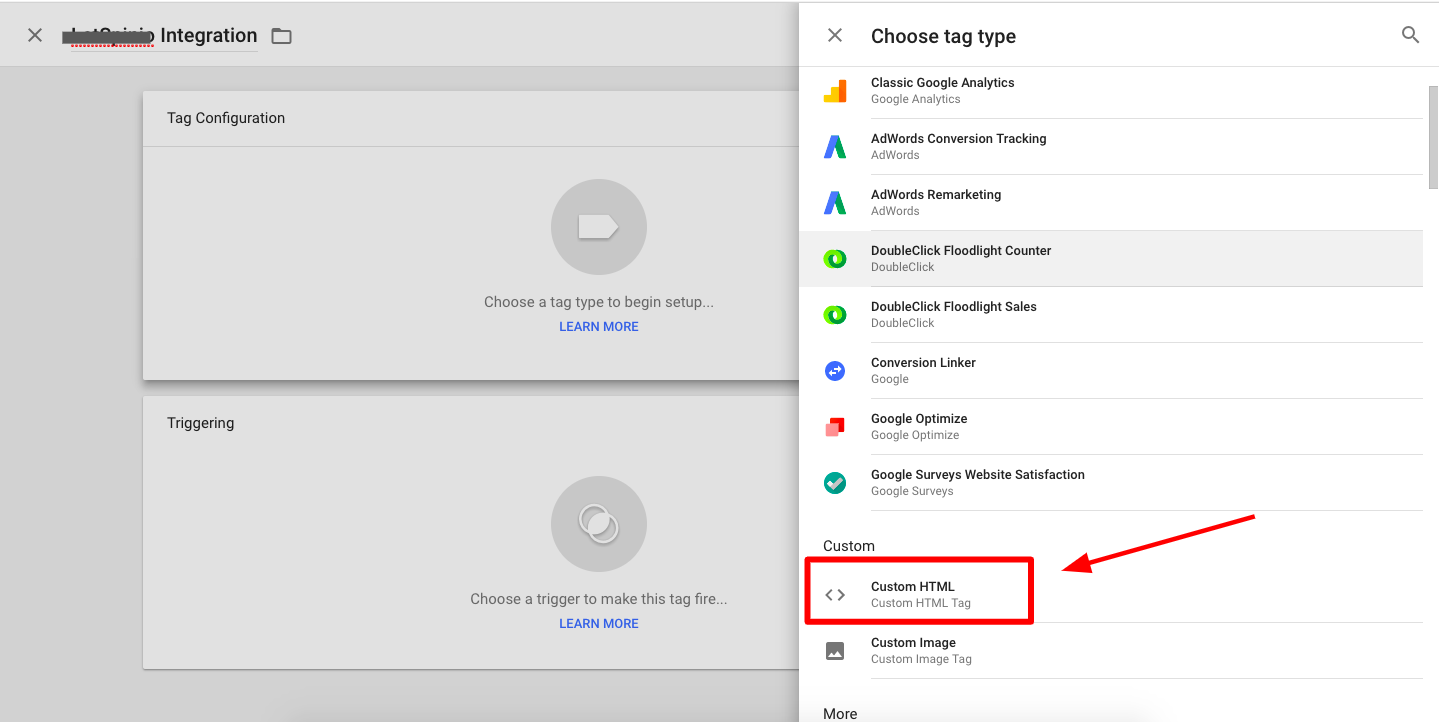1439x722 pixels.
Task: Click the 'Google Surveys' subtitle text
Action: pos(912,491)
